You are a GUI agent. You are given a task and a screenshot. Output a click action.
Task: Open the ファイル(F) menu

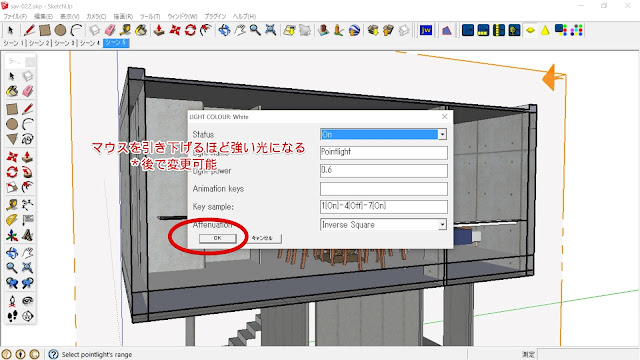[15, 16]
